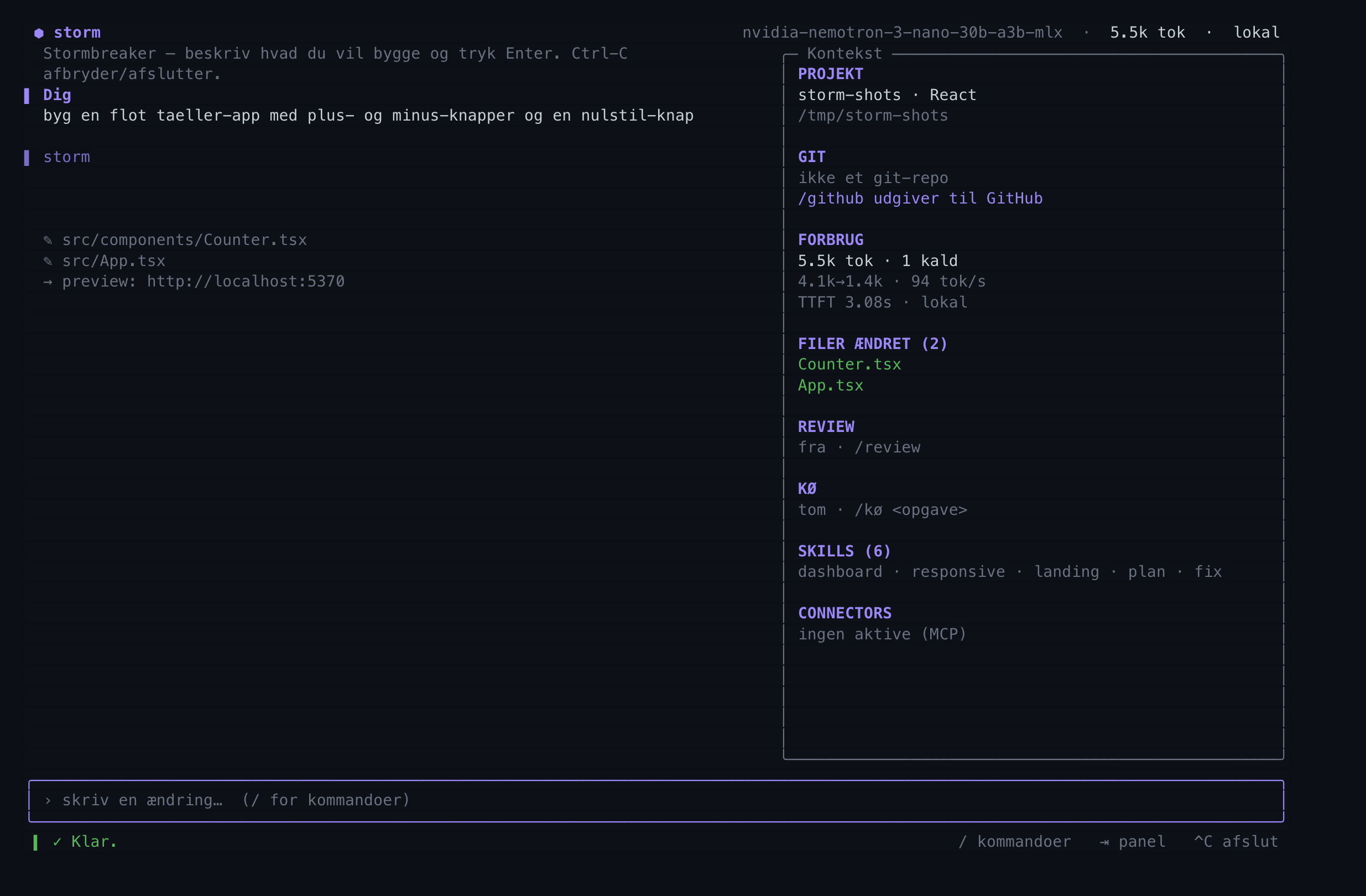Viewport: 1366px width, 896px height.
Task: Click the purple bar marker beside Dig
Action: point(27,96)
